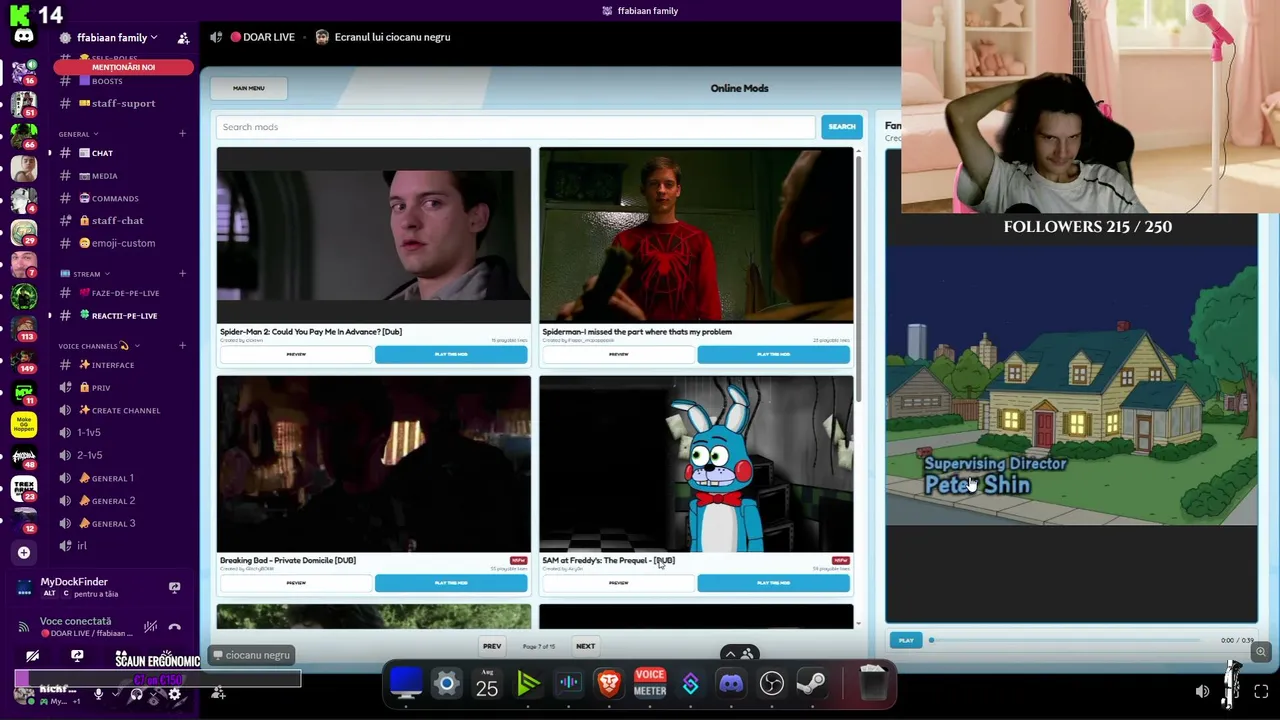Screen dimensions: 1280x720
Task: Click the MAIN MENU button
Action: (x=249, y=88)
